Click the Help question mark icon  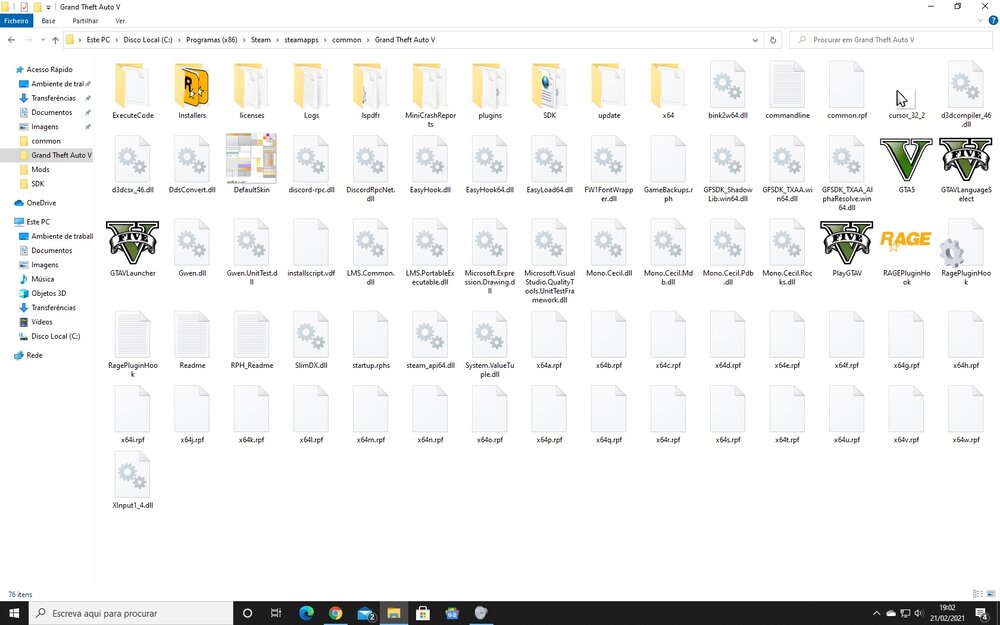coord(991,20)
